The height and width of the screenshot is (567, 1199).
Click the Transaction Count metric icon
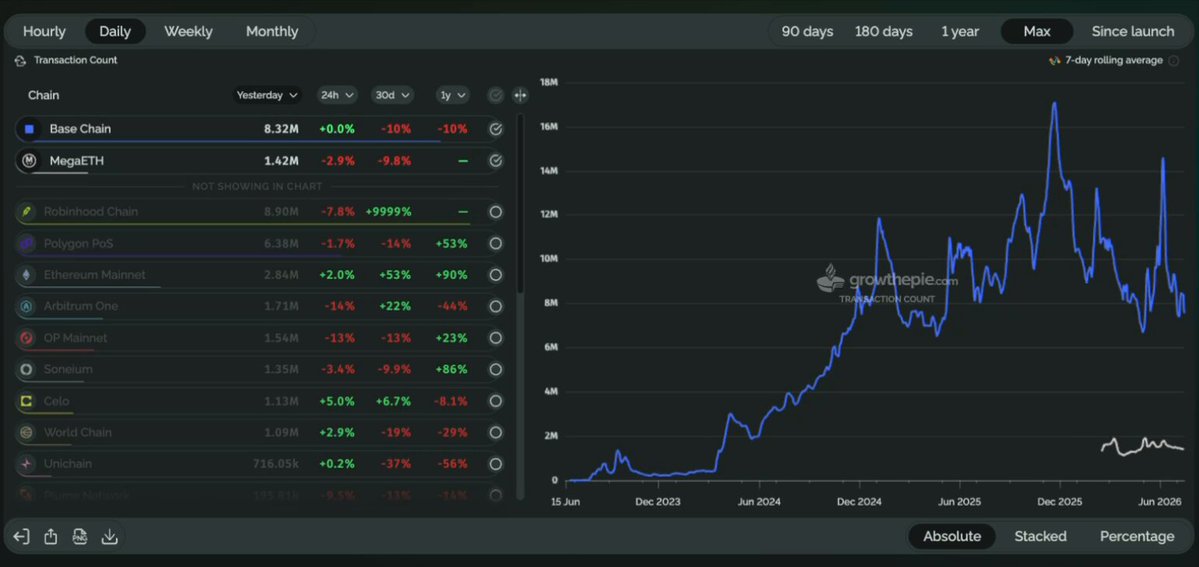[x=21, y=60]
